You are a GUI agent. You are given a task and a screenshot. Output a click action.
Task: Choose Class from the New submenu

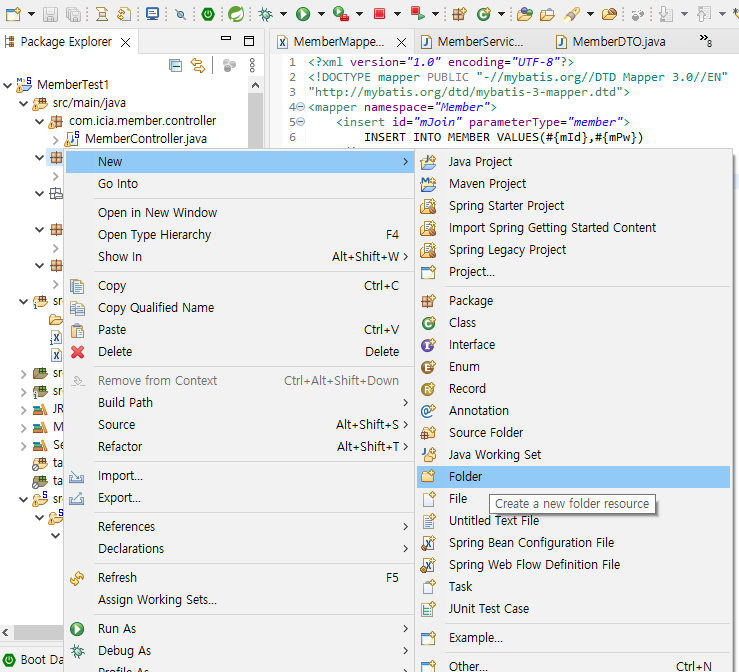[x=574, y=323]
